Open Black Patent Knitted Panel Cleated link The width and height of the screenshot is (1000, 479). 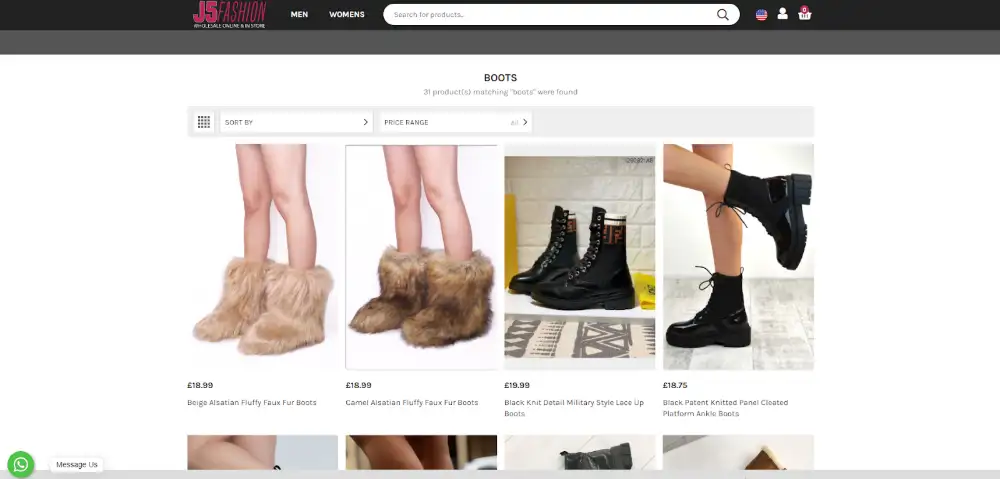pyautogui.click(x=725, y=408)
